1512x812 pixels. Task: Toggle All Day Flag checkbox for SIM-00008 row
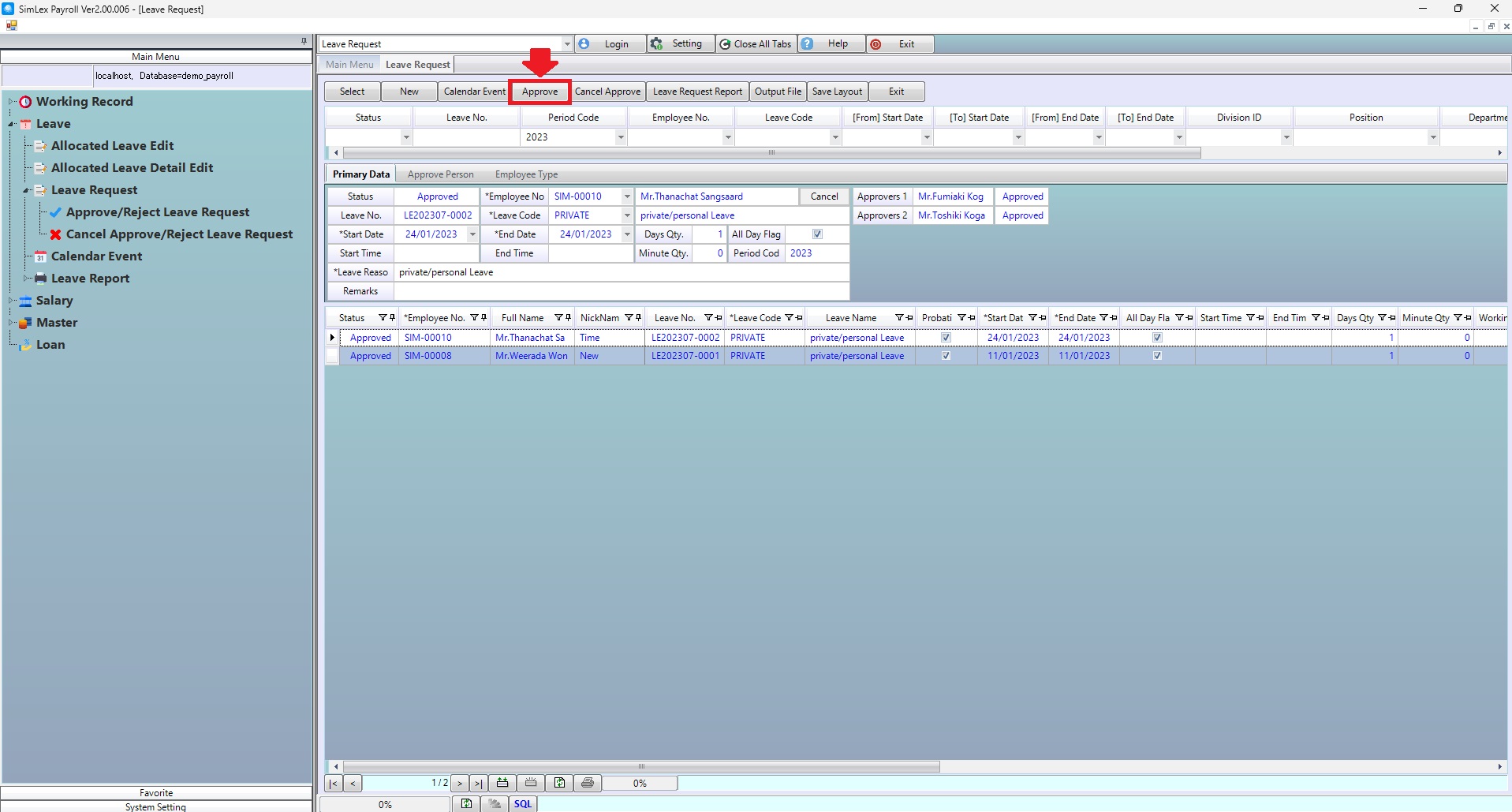click(1157, 356)
